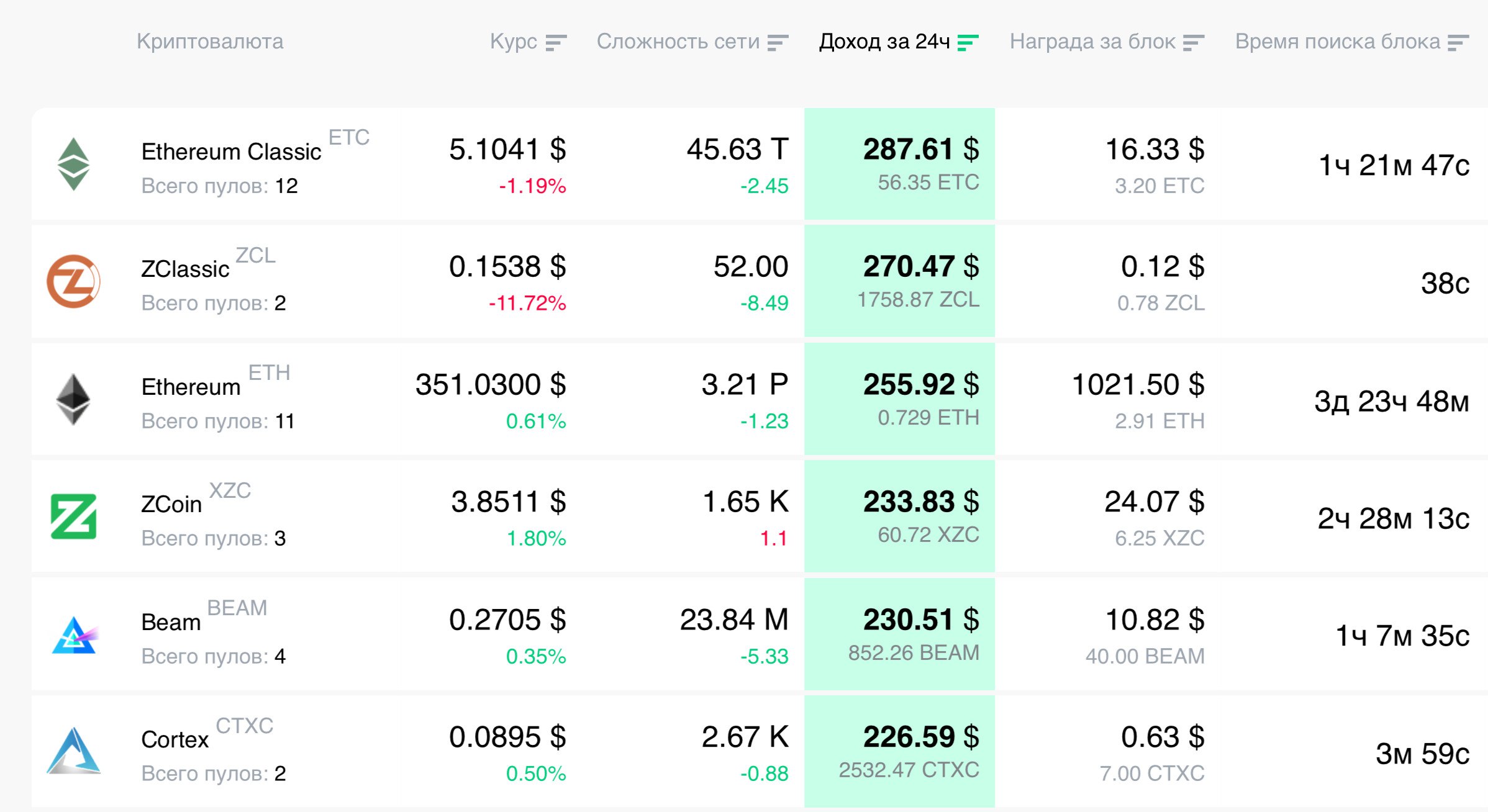
Task: Click the Ethereum diamond logo
Action: (74, 399)
